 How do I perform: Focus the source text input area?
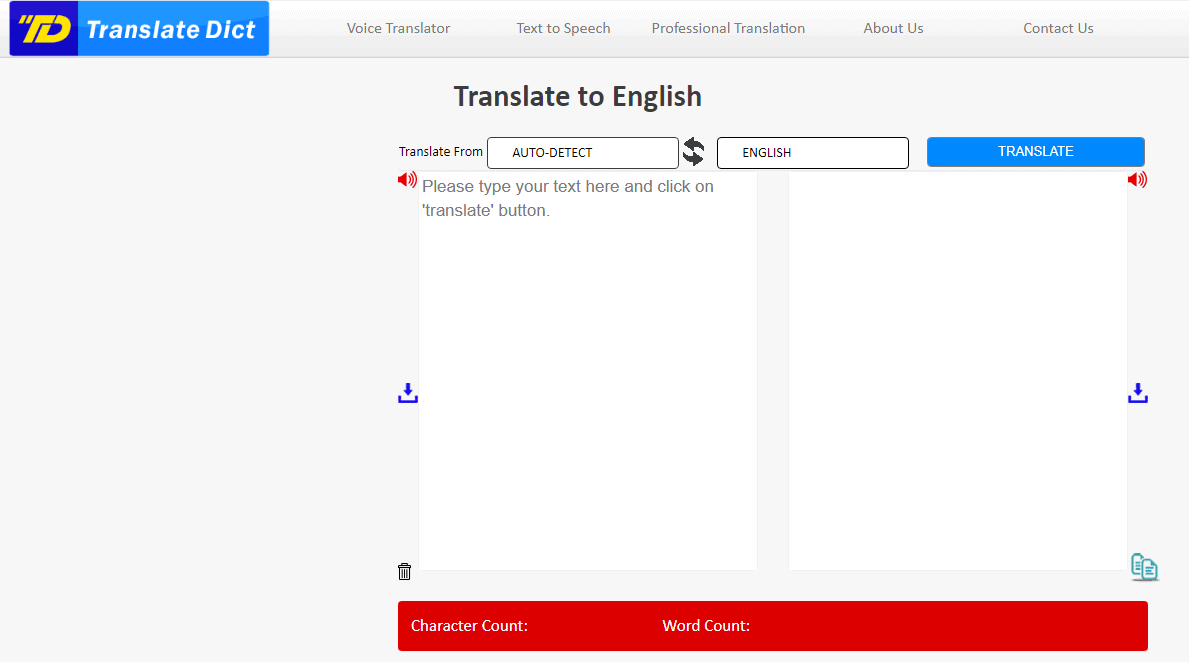[x=587, y=370]
